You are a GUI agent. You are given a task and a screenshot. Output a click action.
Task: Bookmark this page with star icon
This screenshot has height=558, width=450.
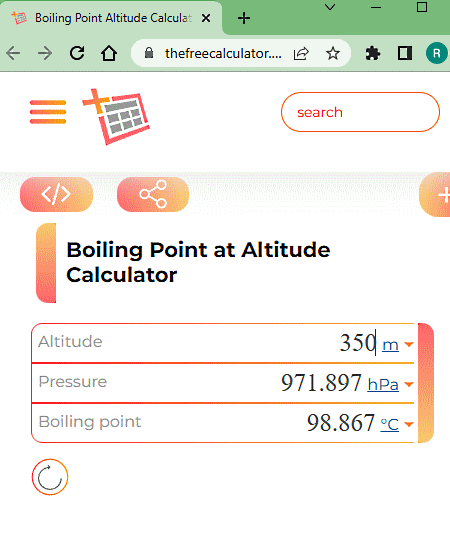point(333,53)
